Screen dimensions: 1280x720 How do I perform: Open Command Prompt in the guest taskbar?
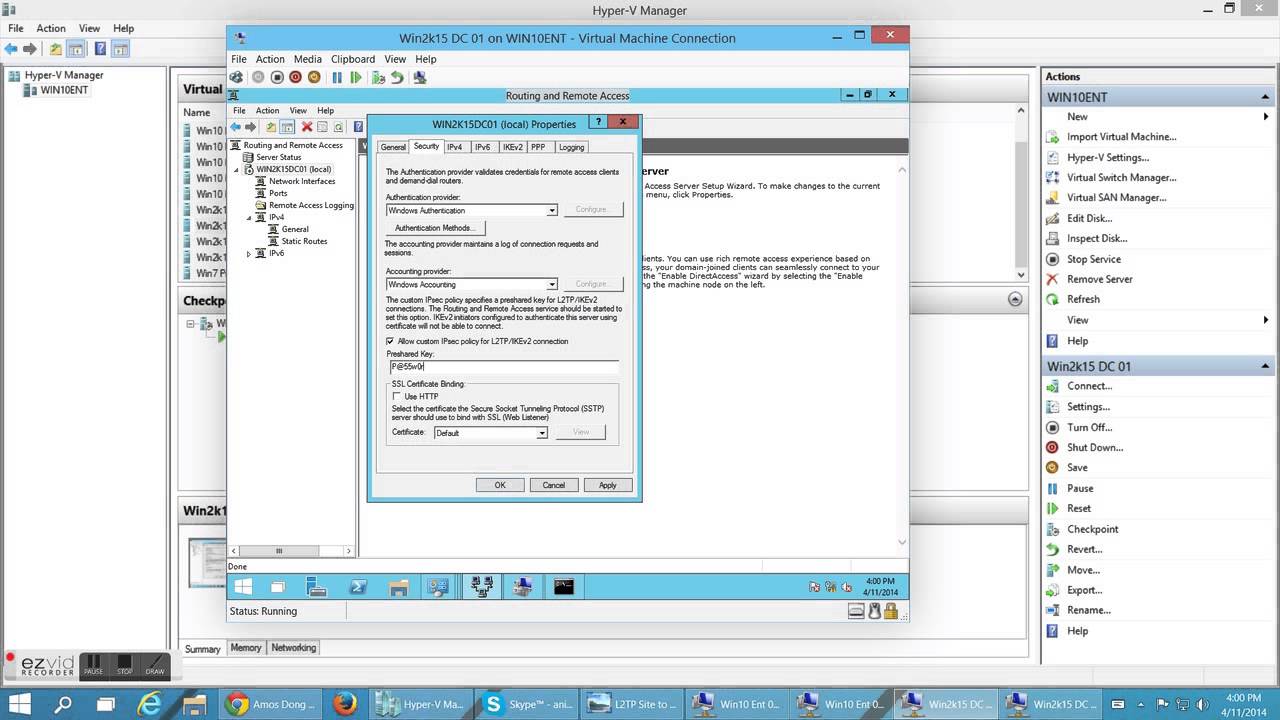(x=564, y=587)
